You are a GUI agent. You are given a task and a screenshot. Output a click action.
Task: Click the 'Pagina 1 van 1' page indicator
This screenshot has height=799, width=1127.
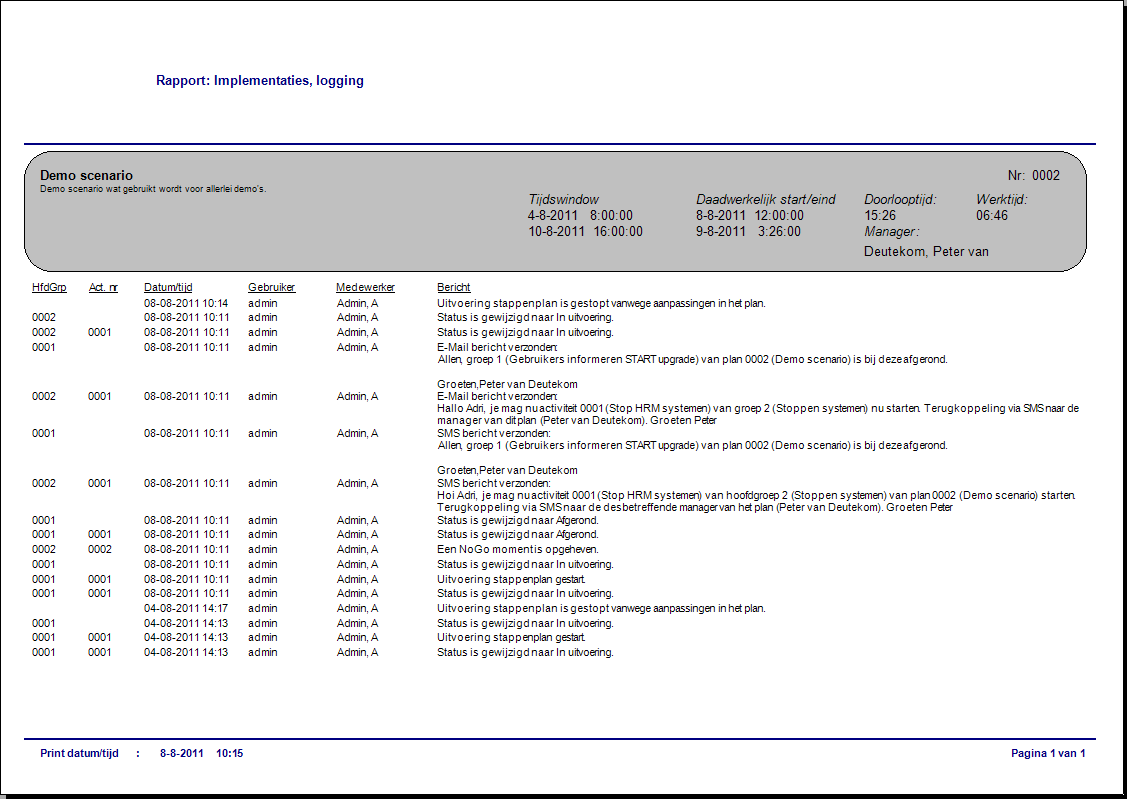tap(1048, 753)
